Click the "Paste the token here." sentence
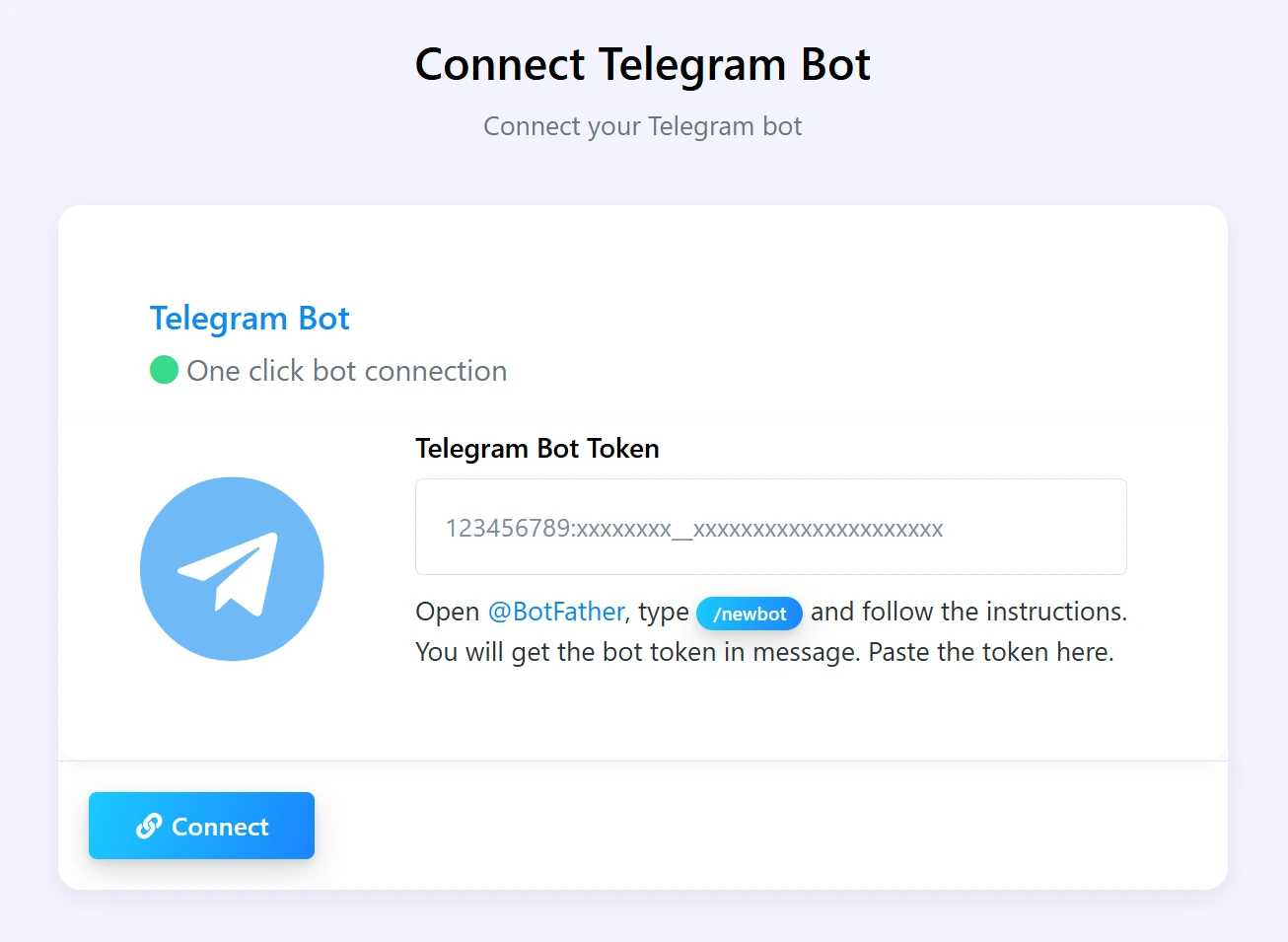The width and height of the screenshot is (1288, 942). coord(990,652)
